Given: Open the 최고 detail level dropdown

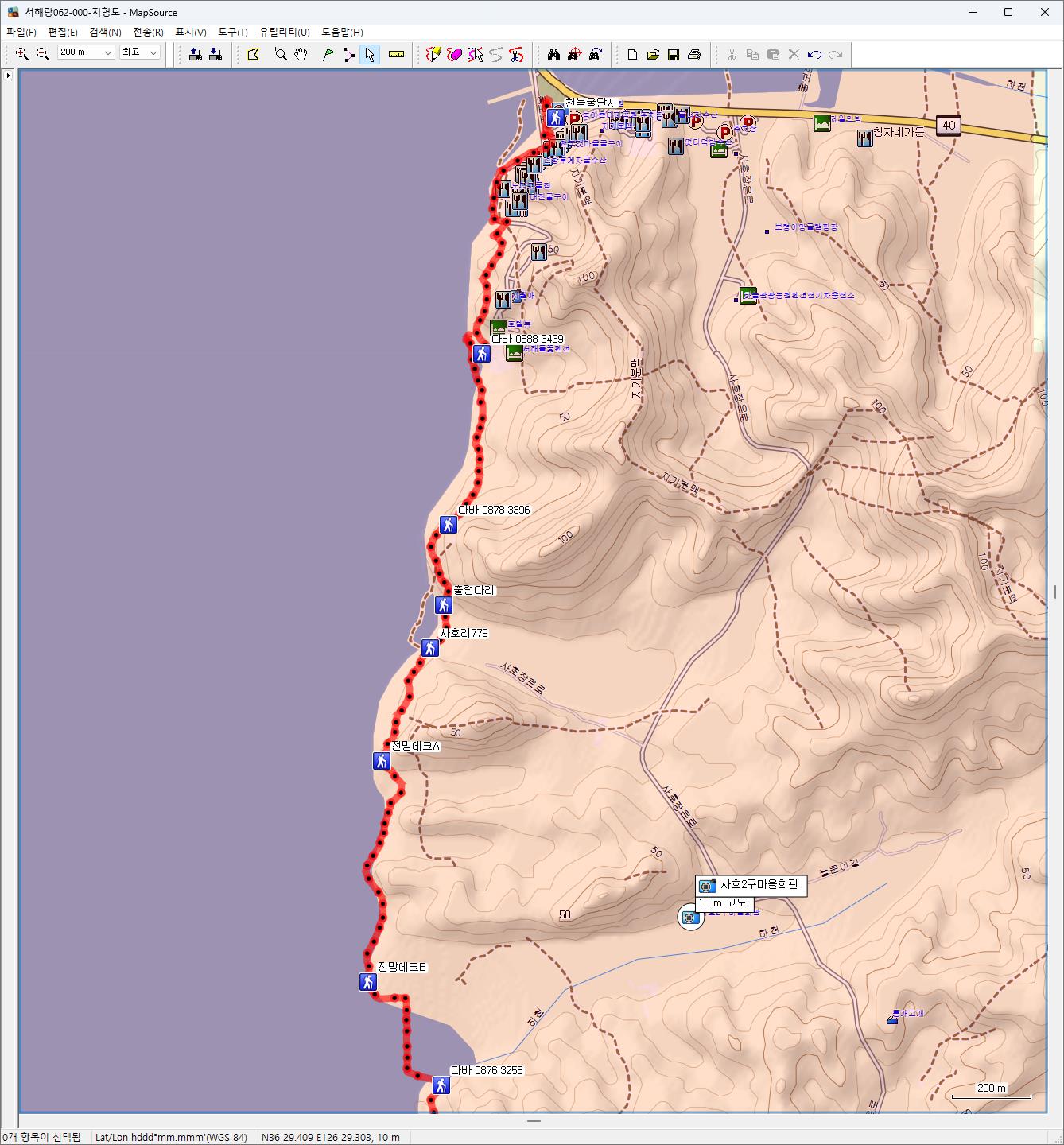Looking at the screenshot, I should tap(140, 52).
